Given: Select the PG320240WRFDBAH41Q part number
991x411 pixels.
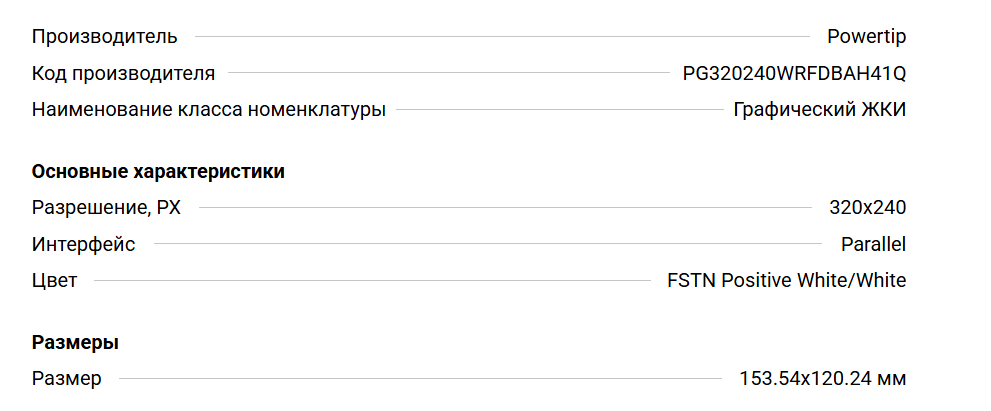Looking at the screenshot, I should [x=794, y=73].
